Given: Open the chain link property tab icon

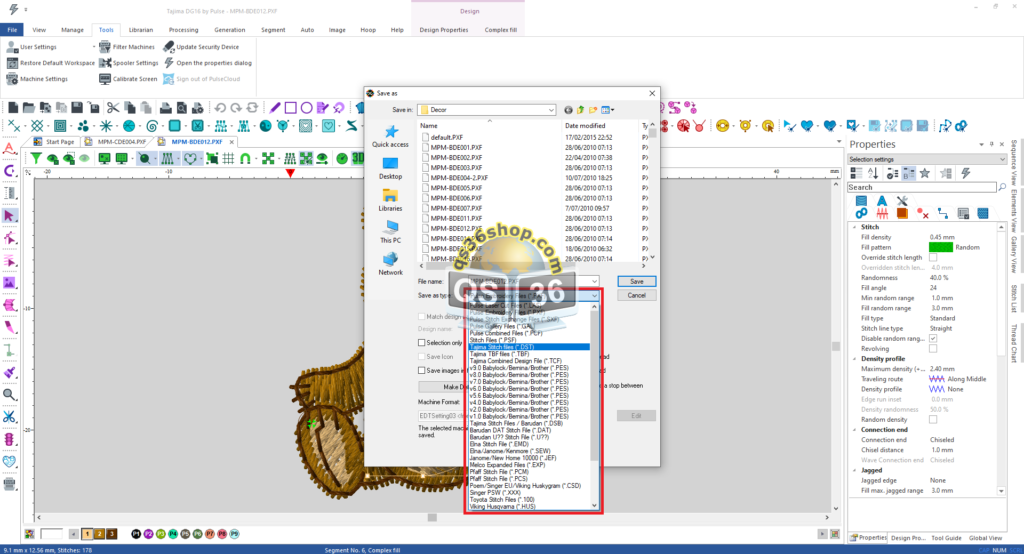Looking at the screenshot, I should pos(861,214).
